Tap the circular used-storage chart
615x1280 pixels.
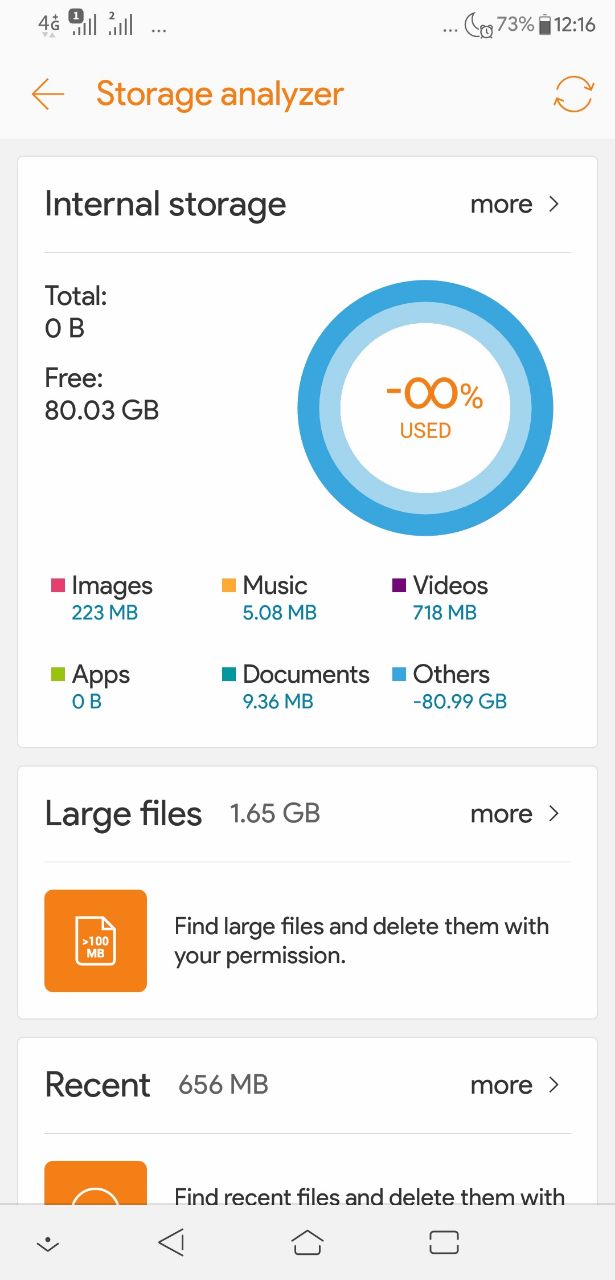click(425, 410)
